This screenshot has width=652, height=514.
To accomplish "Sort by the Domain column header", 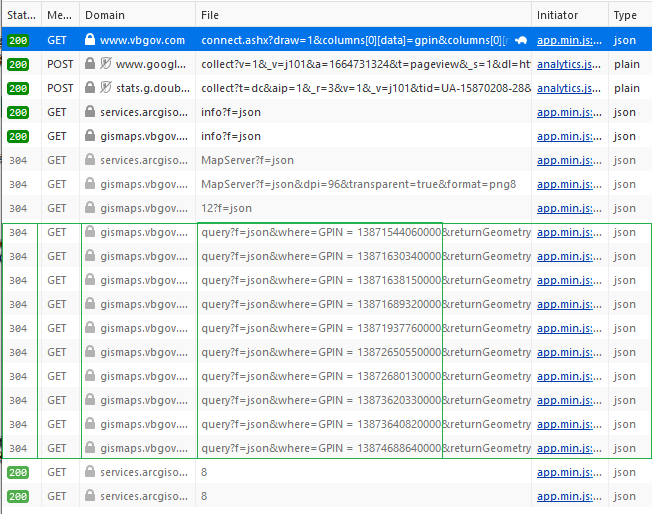I will (105, 15).
